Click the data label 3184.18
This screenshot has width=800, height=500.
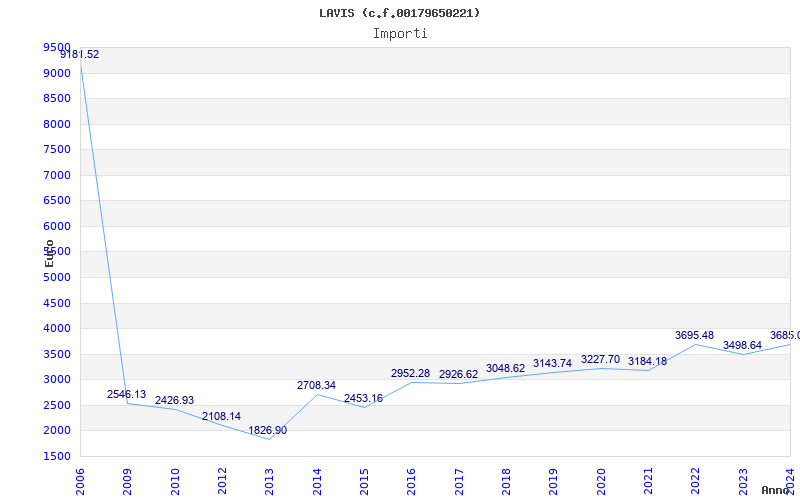[647, 362]
